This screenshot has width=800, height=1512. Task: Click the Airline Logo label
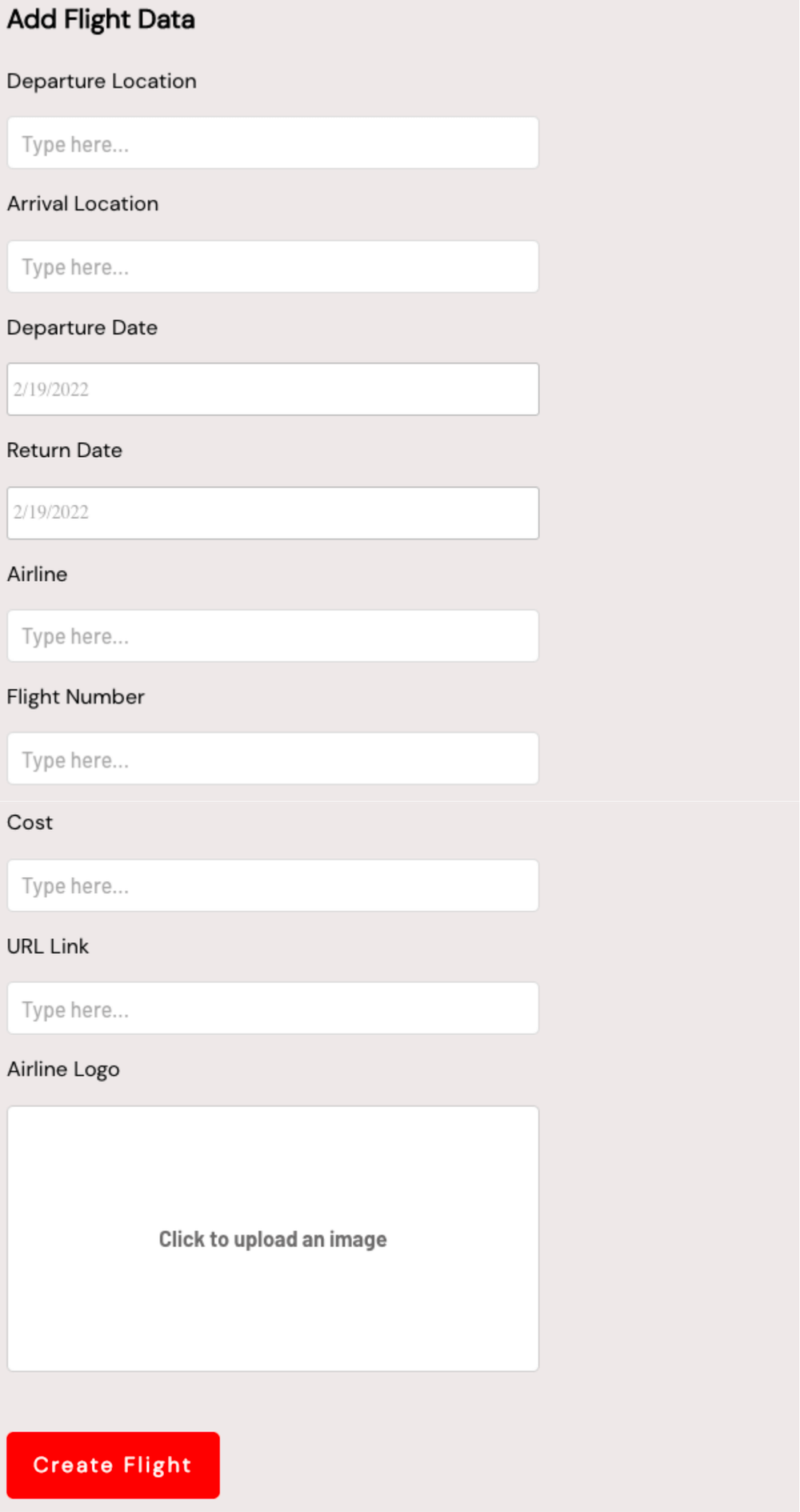coord(64,1069)
